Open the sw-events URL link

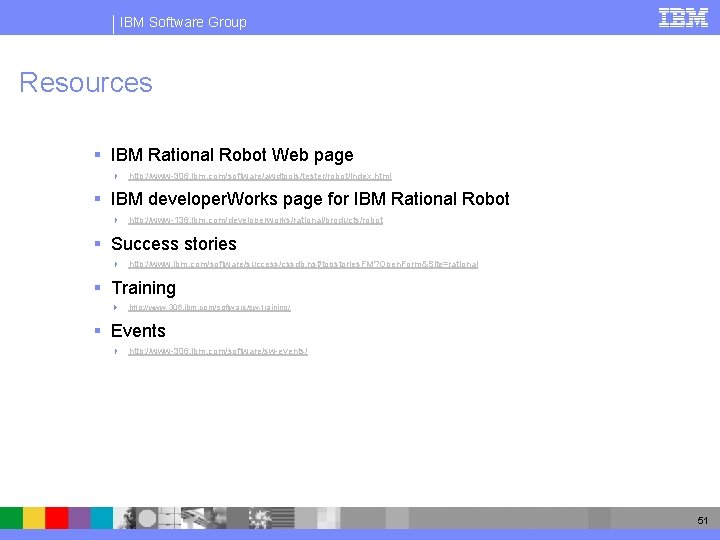click(x=218, y=351)
